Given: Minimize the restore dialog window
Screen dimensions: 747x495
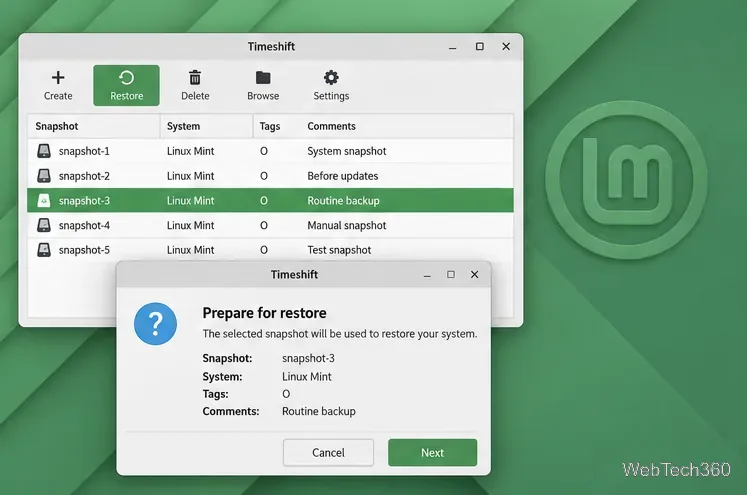Looking at the screenshot, I should coord(427,275).
